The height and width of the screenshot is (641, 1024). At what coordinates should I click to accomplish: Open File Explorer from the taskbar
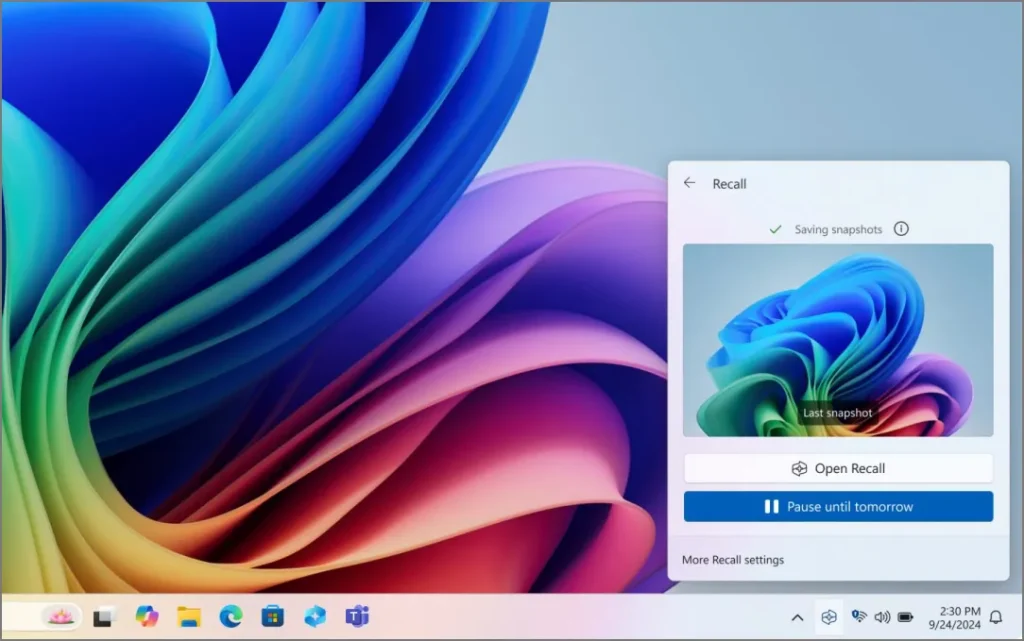coord(189,616)
